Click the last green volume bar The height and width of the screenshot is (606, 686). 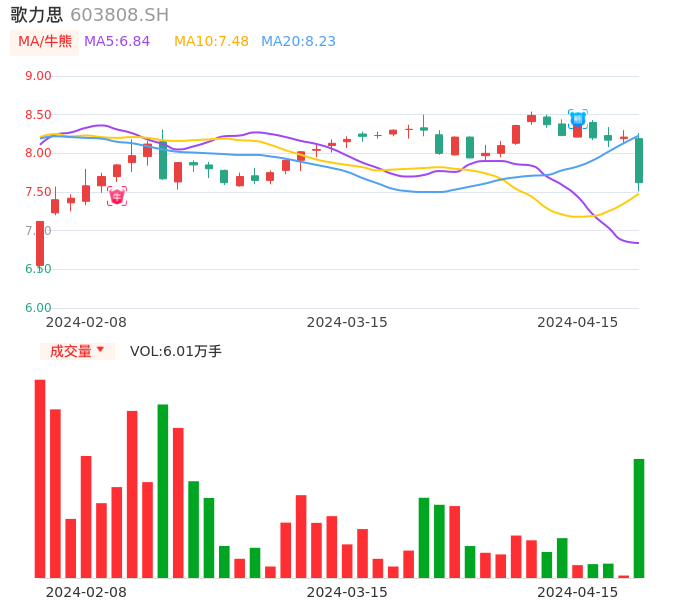click(639, 518)
